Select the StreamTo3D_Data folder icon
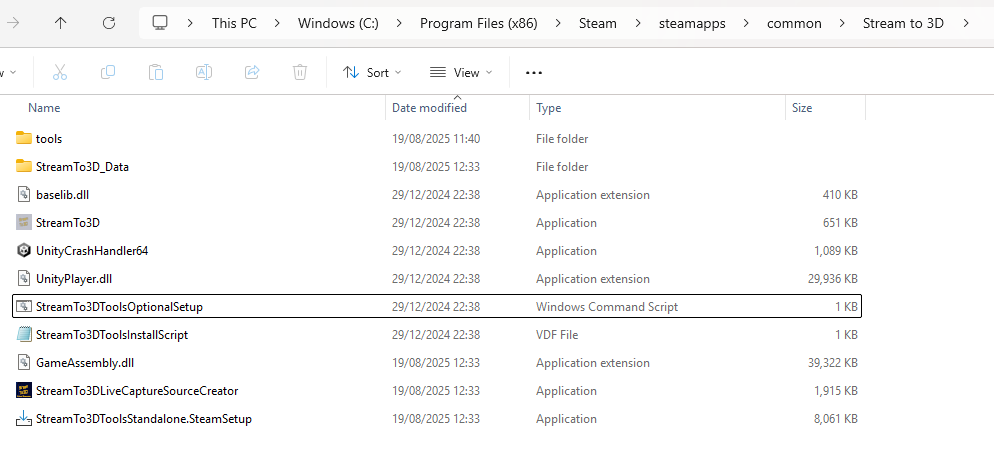Image resolution: width=994 pixels, height=458 pixels. tap(24, 166)
